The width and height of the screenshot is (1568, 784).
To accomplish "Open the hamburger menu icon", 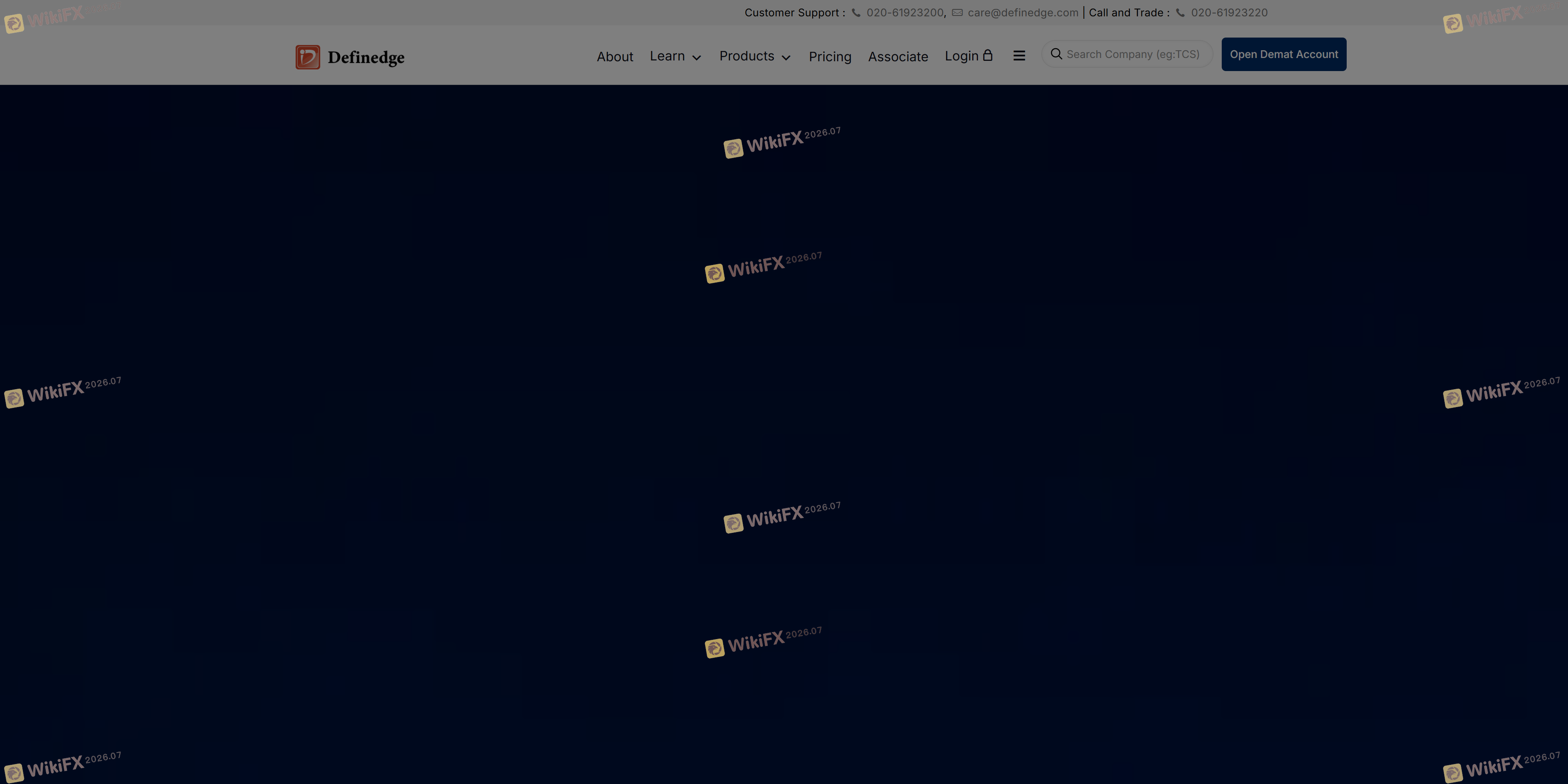I will (x=1019, y=56).
